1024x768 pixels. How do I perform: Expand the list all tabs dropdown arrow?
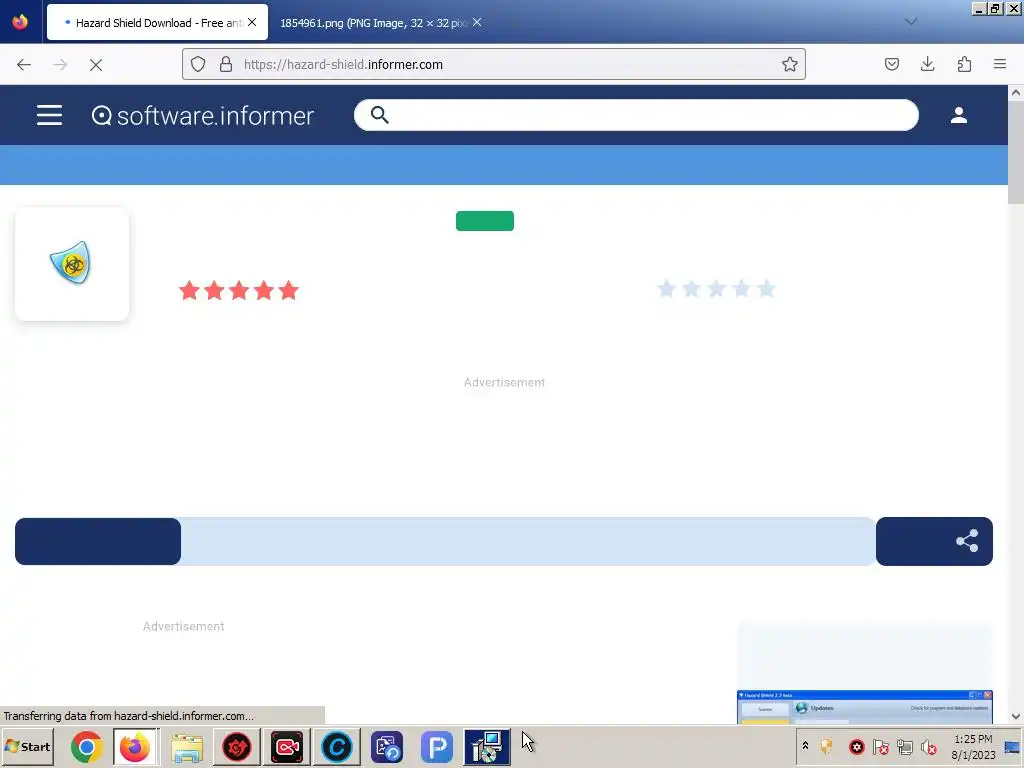[911, 22]
